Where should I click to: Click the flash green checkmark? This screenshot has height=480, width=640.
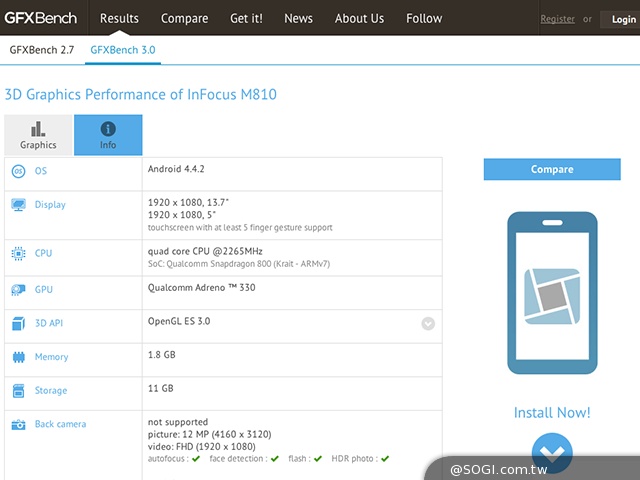pos(318,459)
